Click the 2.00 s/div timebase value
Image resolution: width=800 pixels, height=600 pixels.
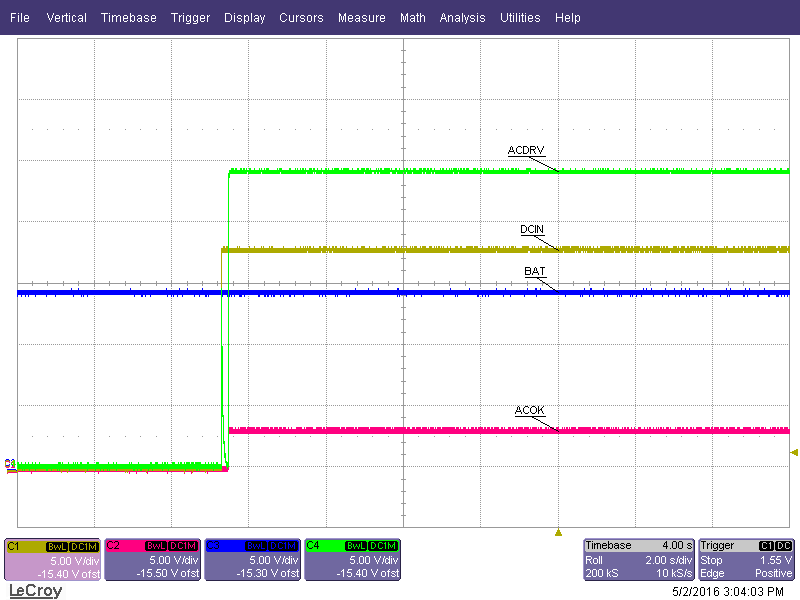pyautogui.click(x=668, y=560)
